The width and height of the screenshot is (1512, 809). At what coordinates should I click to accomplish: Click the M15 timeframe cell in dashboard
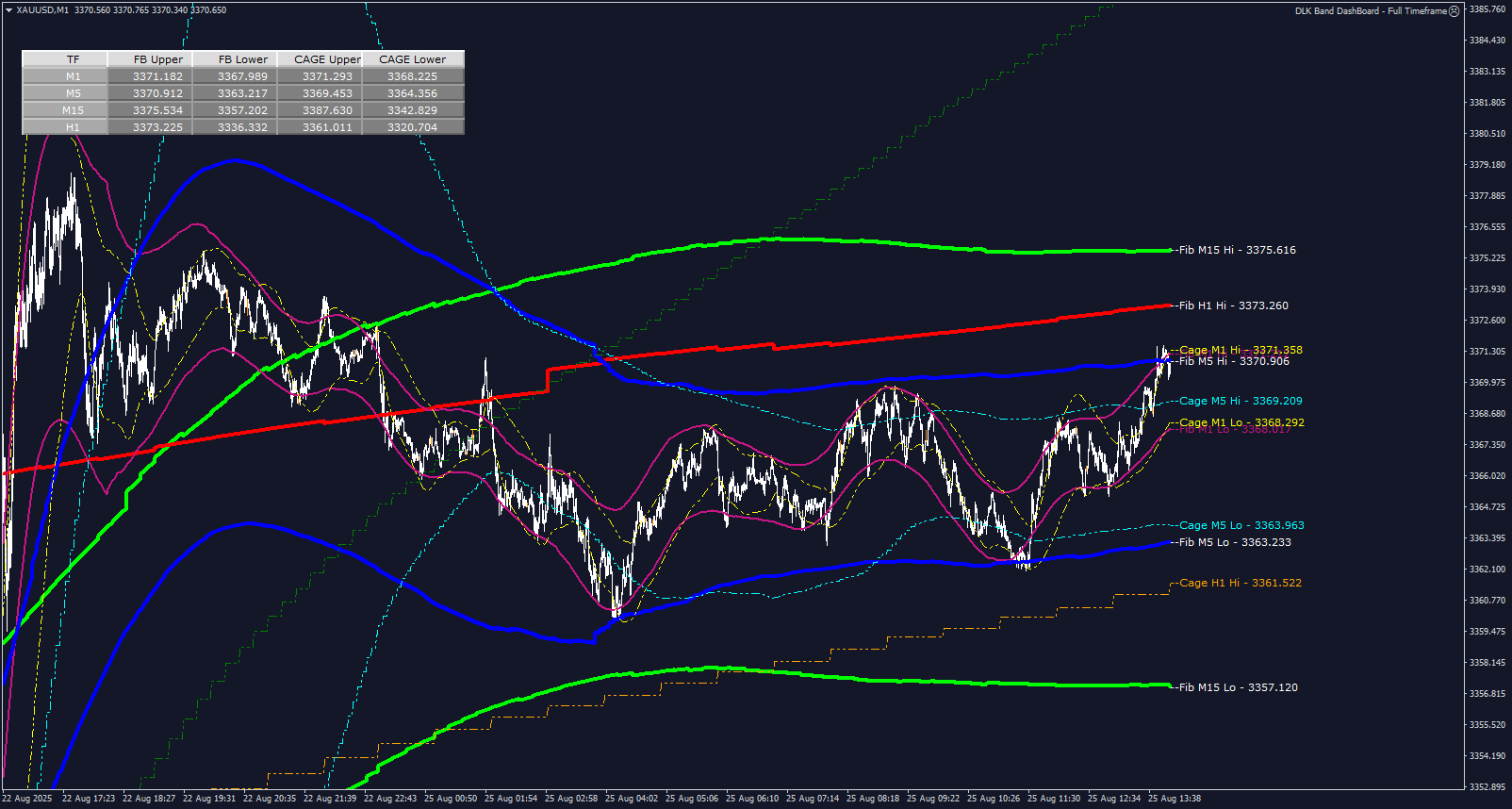coord(74,110)
